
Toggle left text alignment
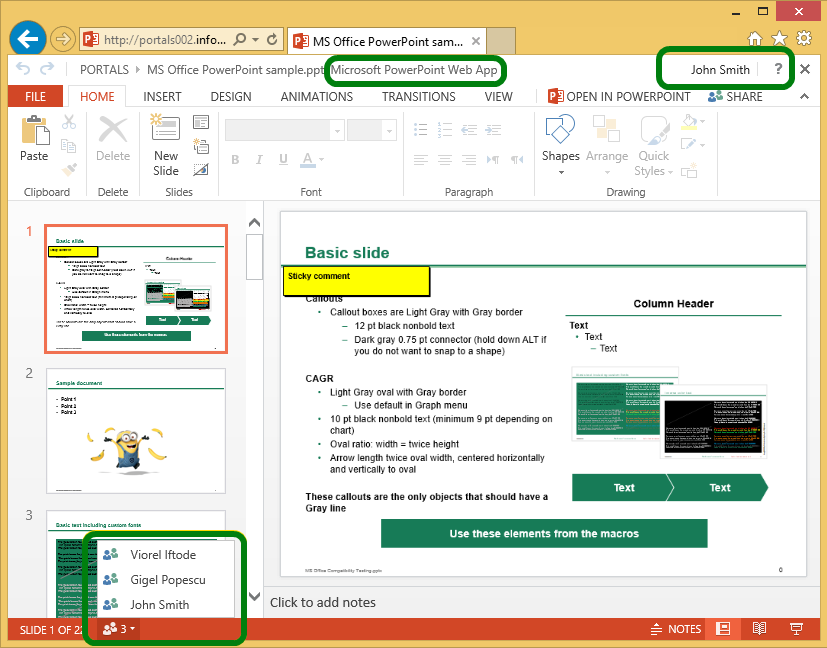click(420, 160)
